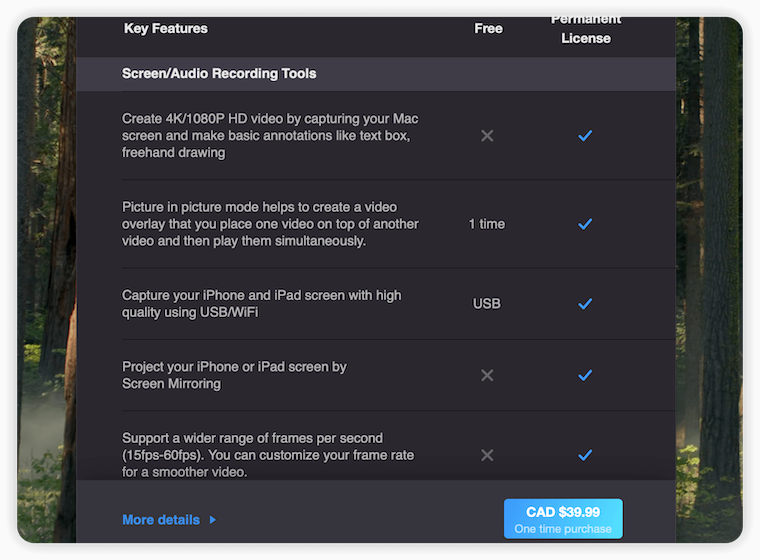Click the '1 time' label in Free column
This screenshot has height=560, width=760.
[487, 224]
